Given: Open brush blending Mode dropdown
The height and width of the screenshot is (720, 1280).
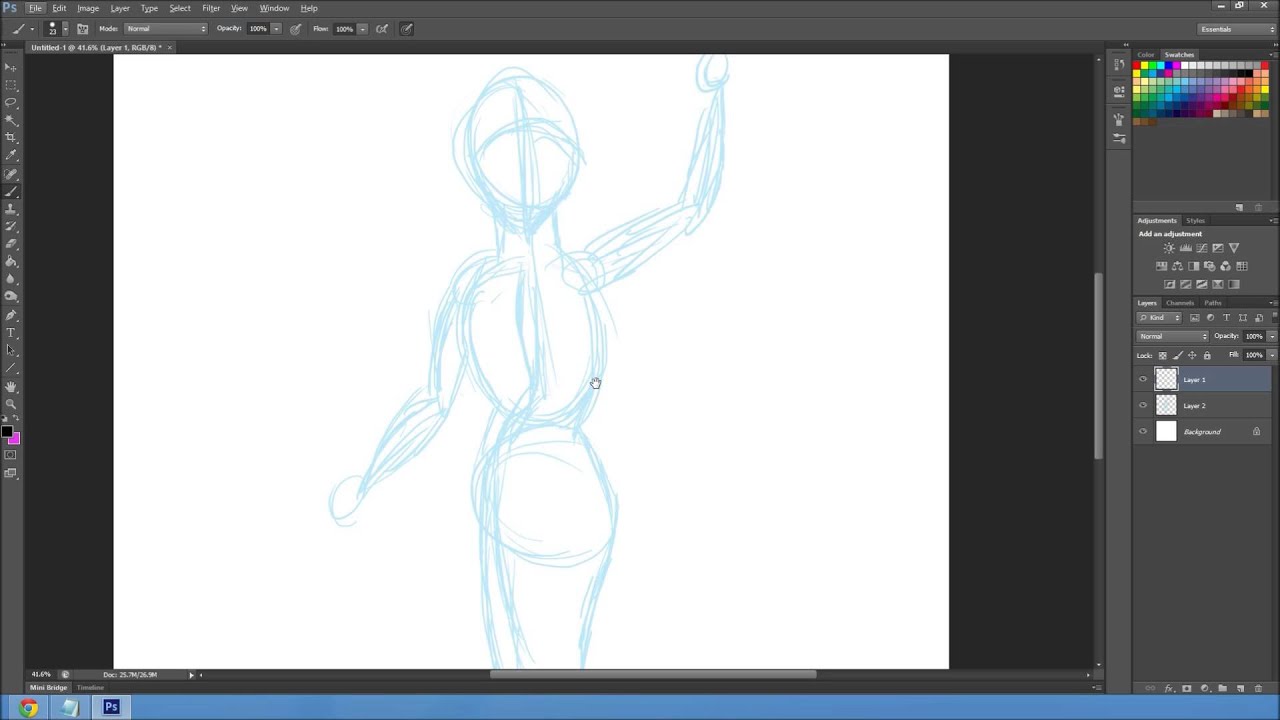Looking at the screenshot, I should tap(167, 29).
